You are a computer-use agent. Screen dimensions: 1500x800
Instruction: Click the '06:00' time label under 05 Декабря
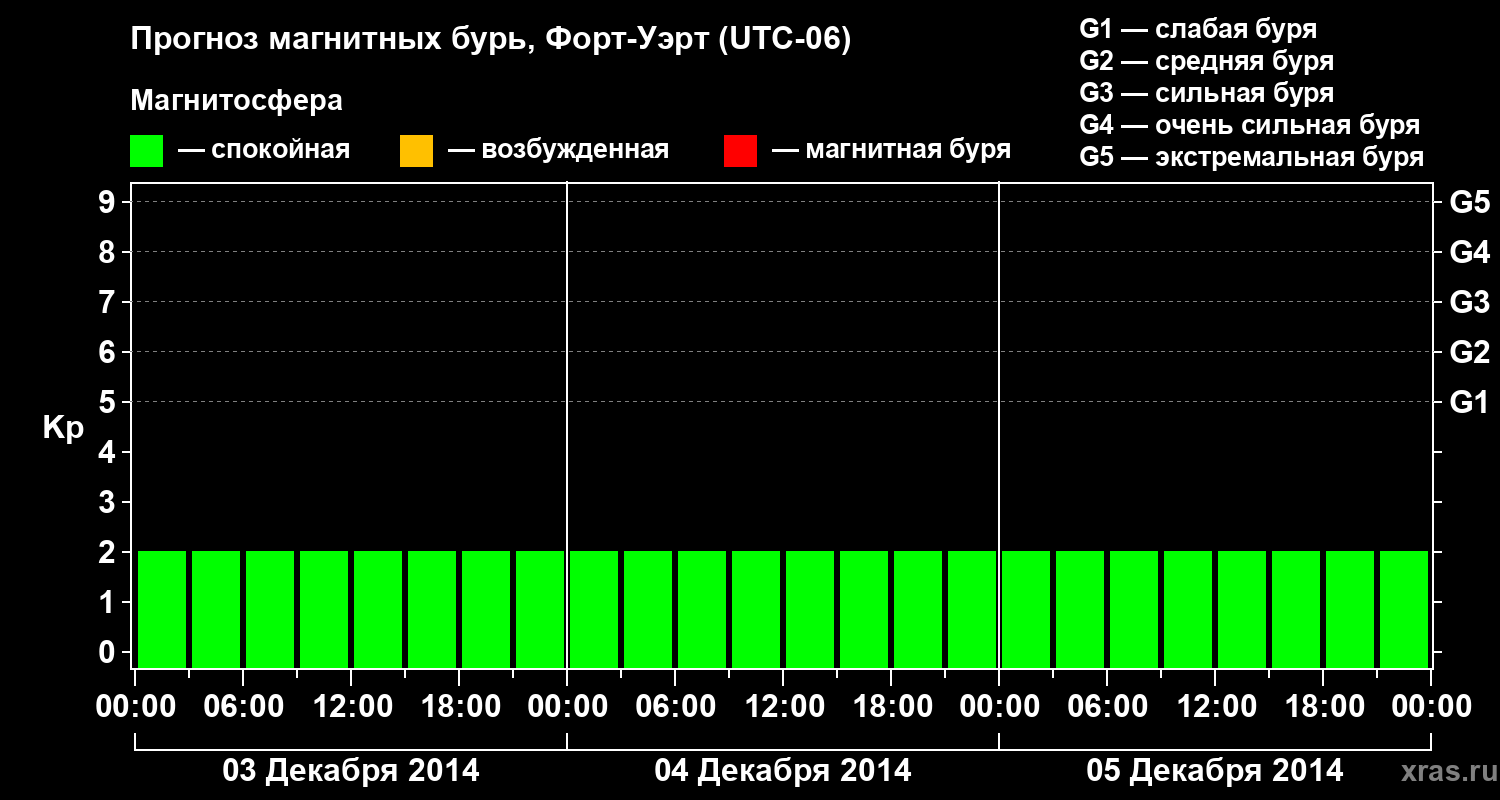(x=1107, y=707)
